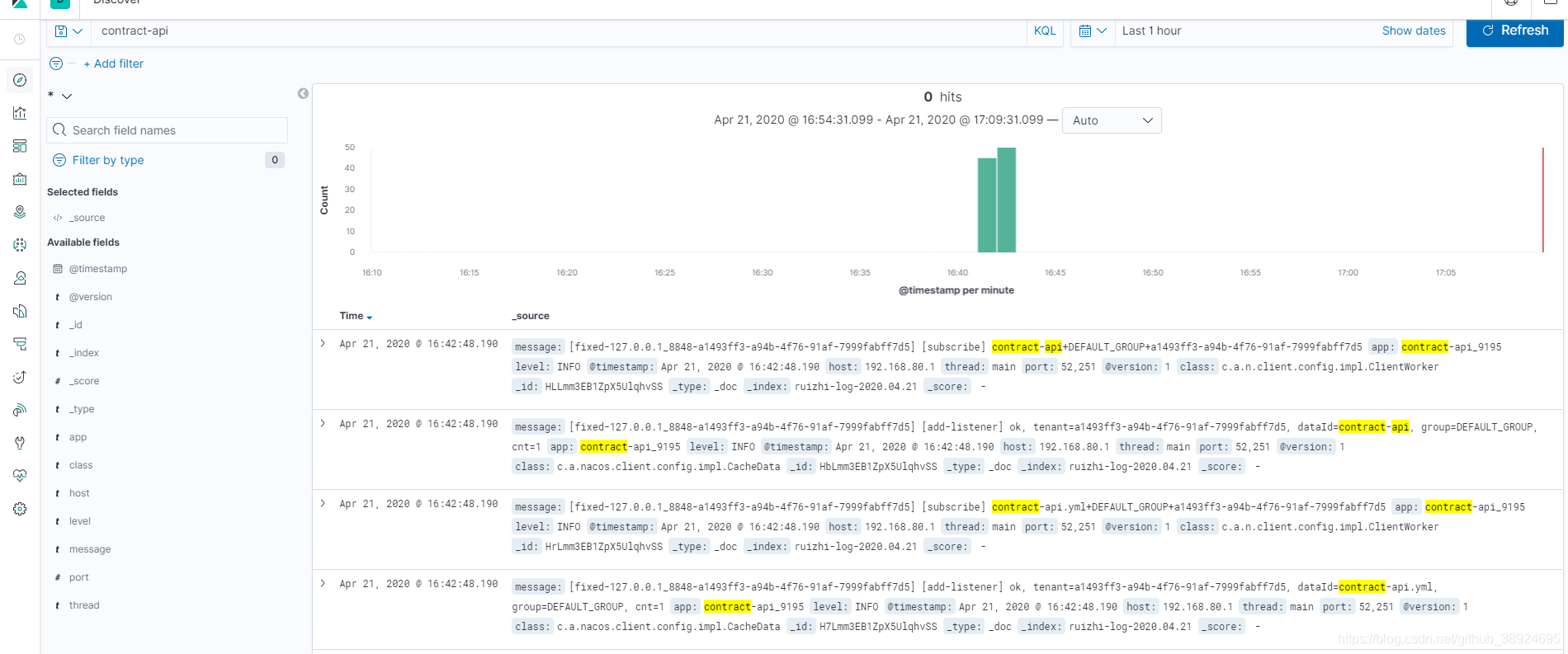Change index pattern via asterisk dropdown
Viewport: 1568px width, 654px height.
60,96
